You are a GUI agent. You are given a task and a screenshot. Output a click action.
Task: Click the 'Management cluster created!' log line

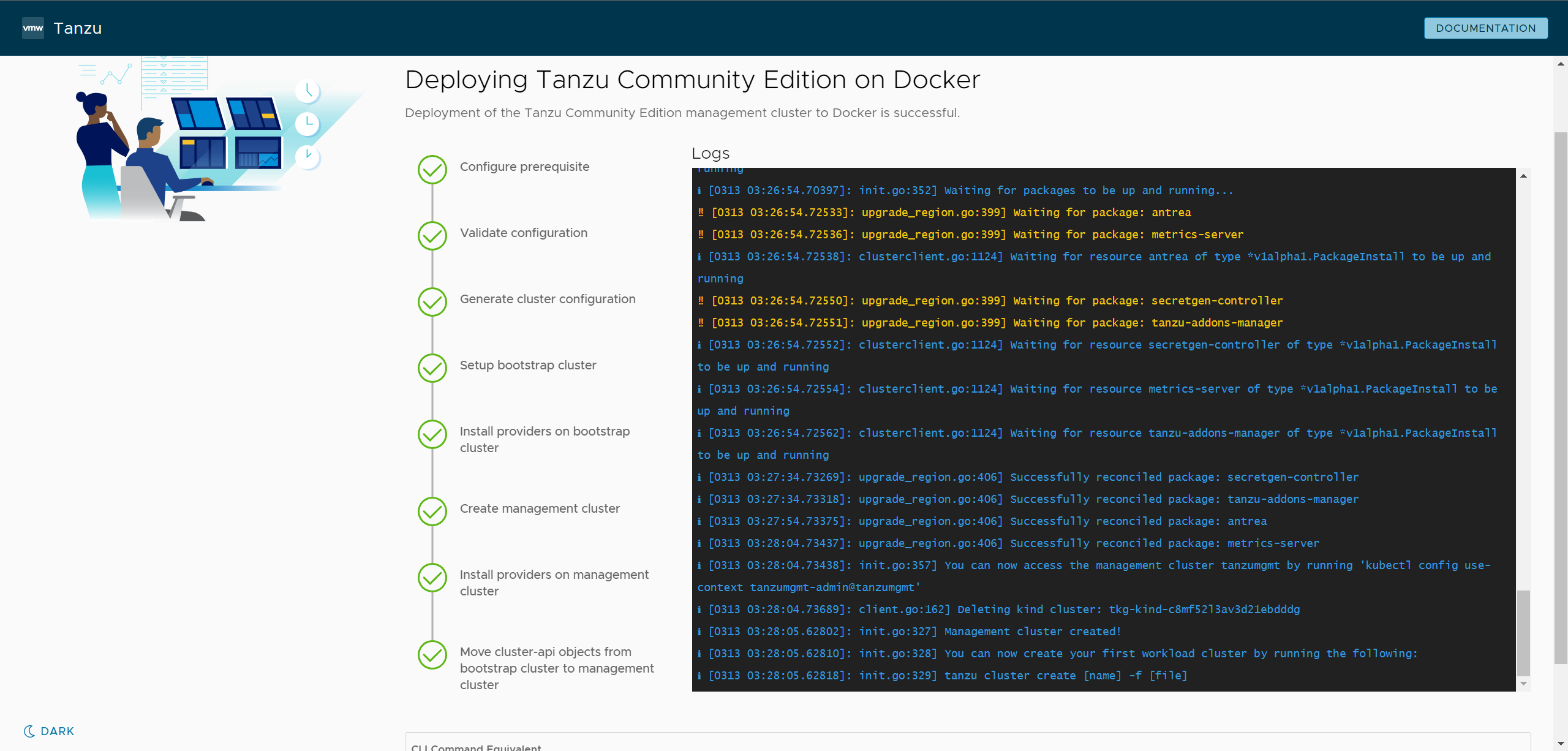tap(909, 631)
